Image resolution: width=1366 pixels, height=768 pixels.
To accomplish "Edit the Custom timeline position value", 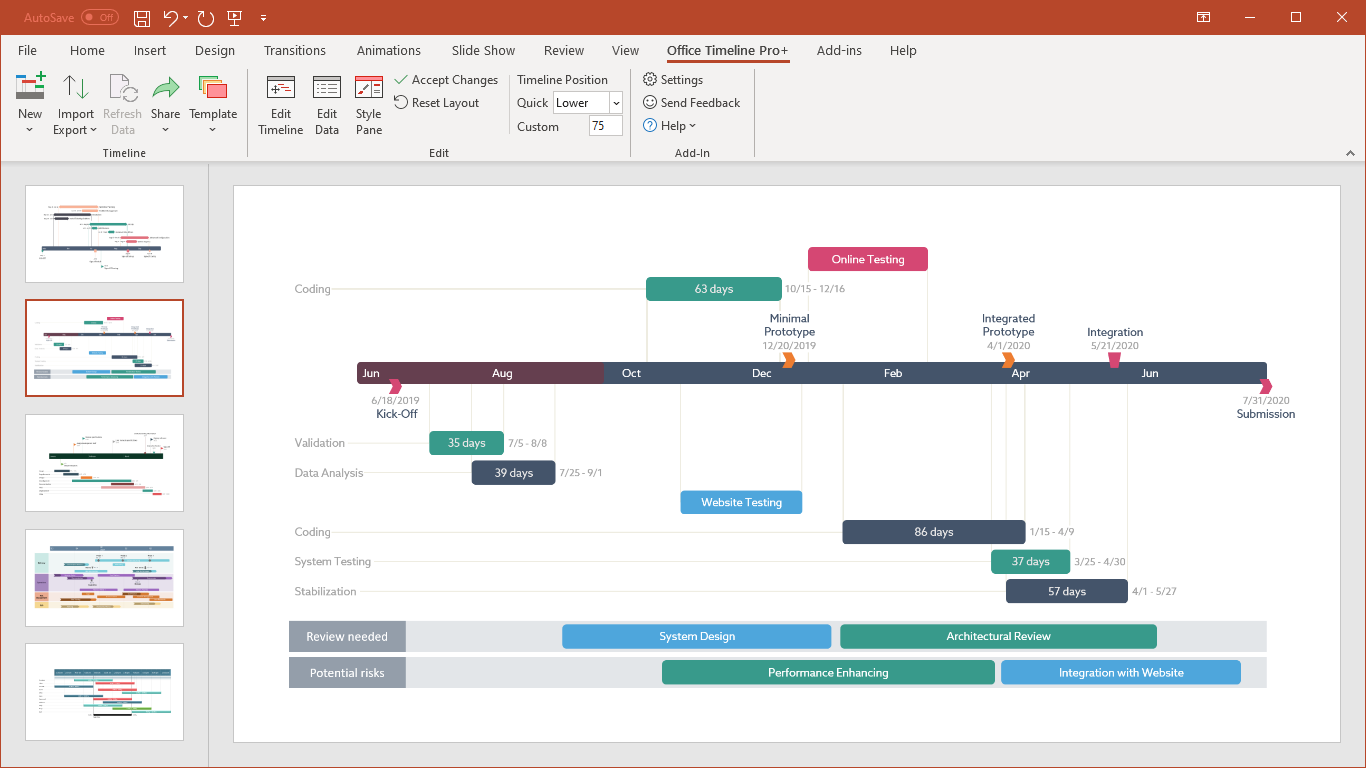I will tap(605, 126).
